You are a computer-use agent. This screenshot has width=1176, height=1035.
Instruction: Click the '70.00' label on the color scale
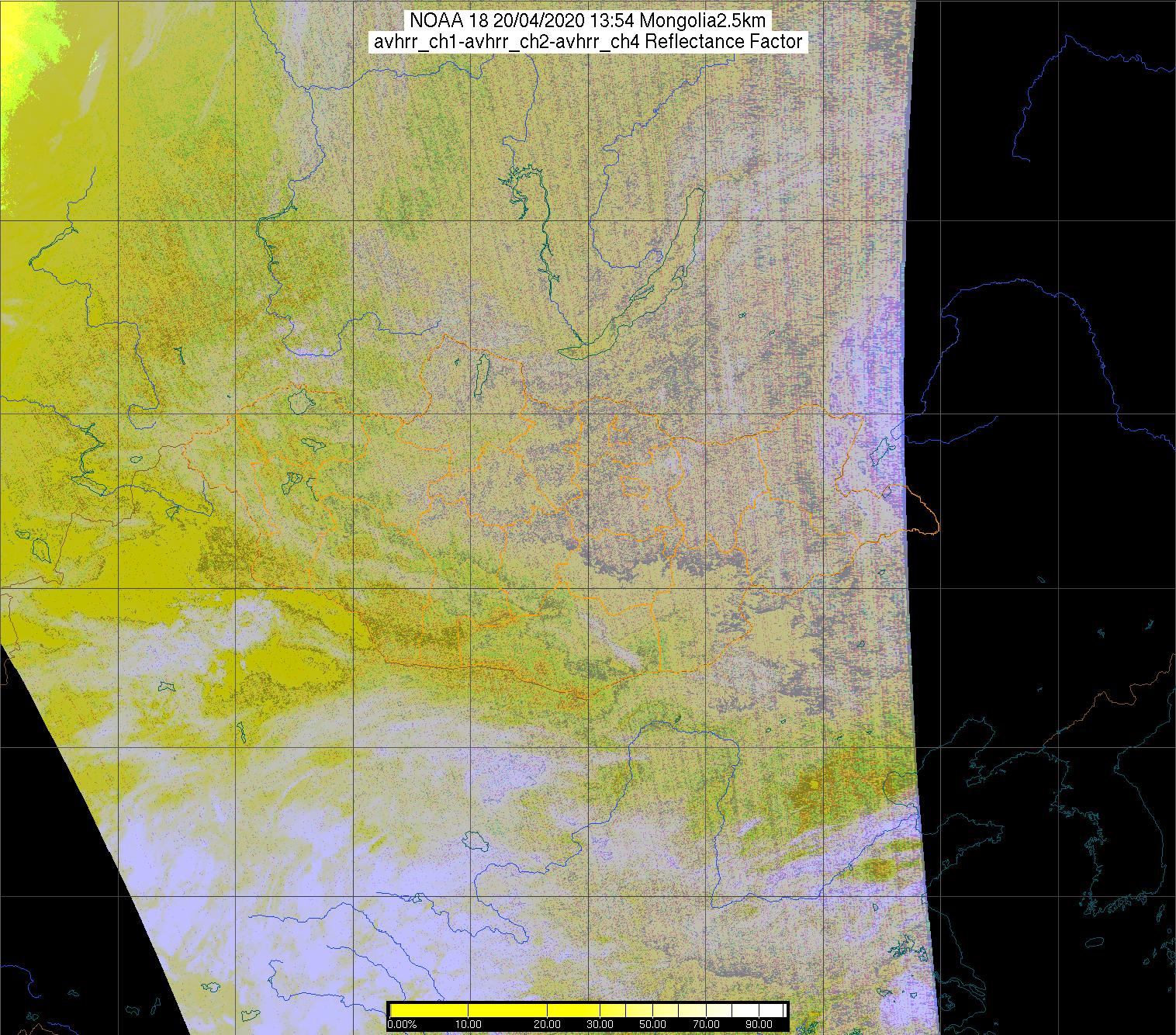tap(706, 1024)
